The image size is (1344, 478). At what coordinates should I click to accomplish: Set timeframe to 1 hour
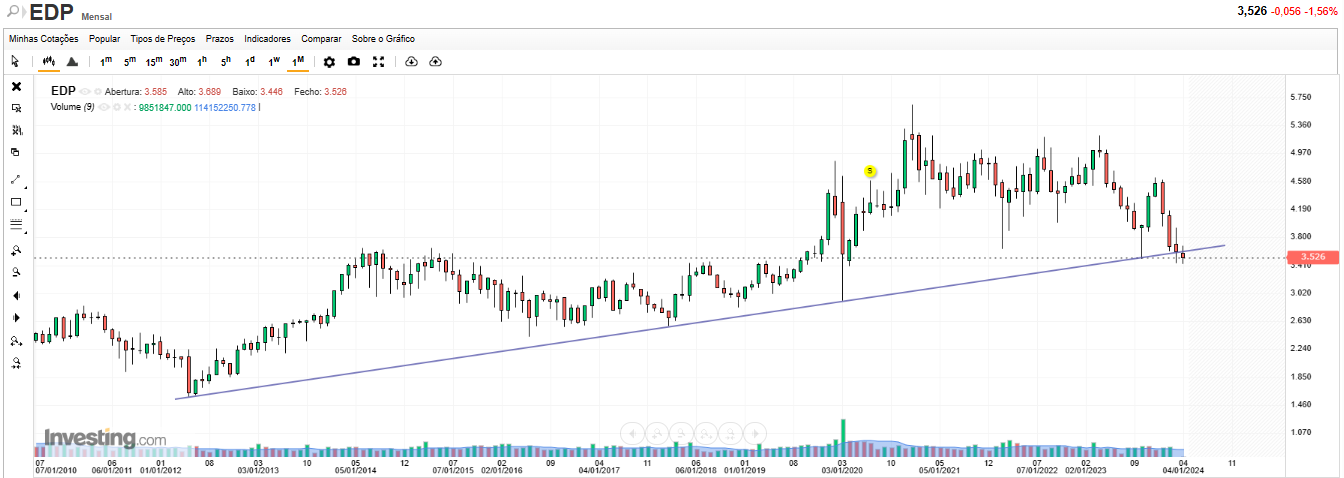[202, 62]
